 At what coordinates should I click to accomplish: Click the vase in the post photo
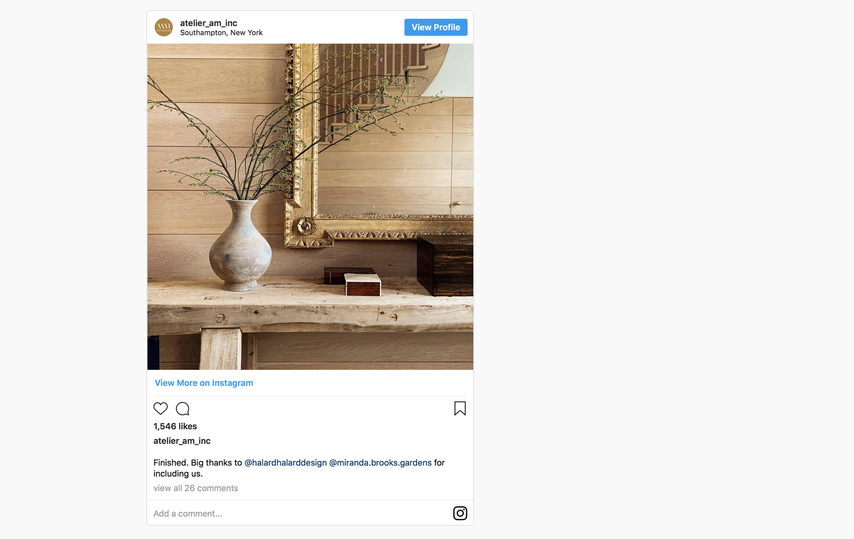coord(240,245)
